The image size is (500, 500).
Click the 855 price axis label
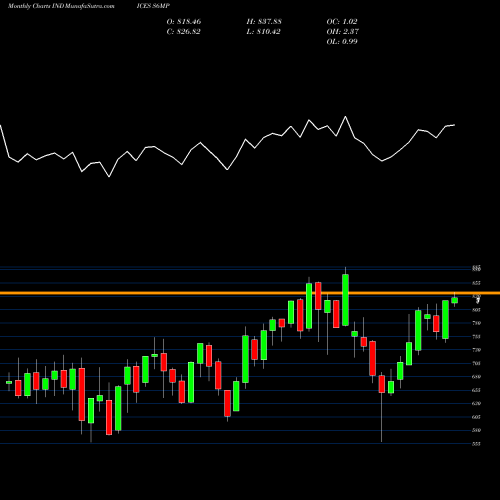coord(476,283)
